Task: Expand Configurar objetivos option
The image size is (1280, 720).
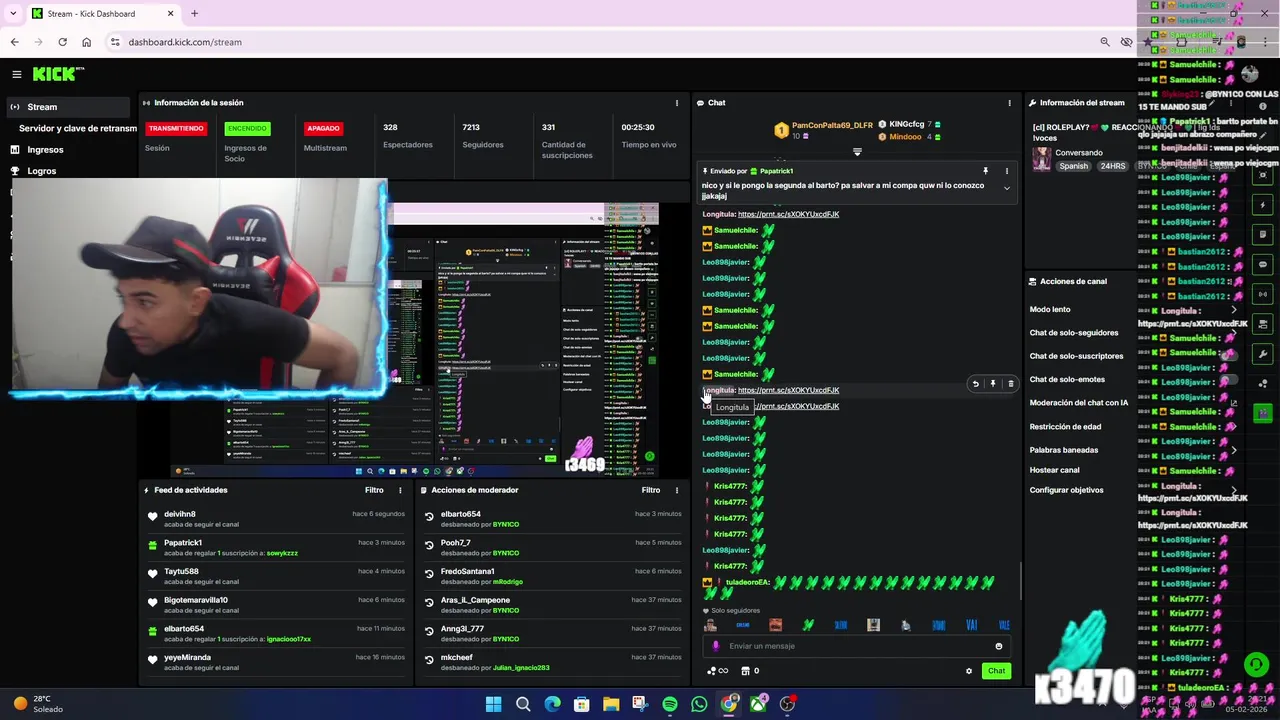Action: click(1233, 490)
